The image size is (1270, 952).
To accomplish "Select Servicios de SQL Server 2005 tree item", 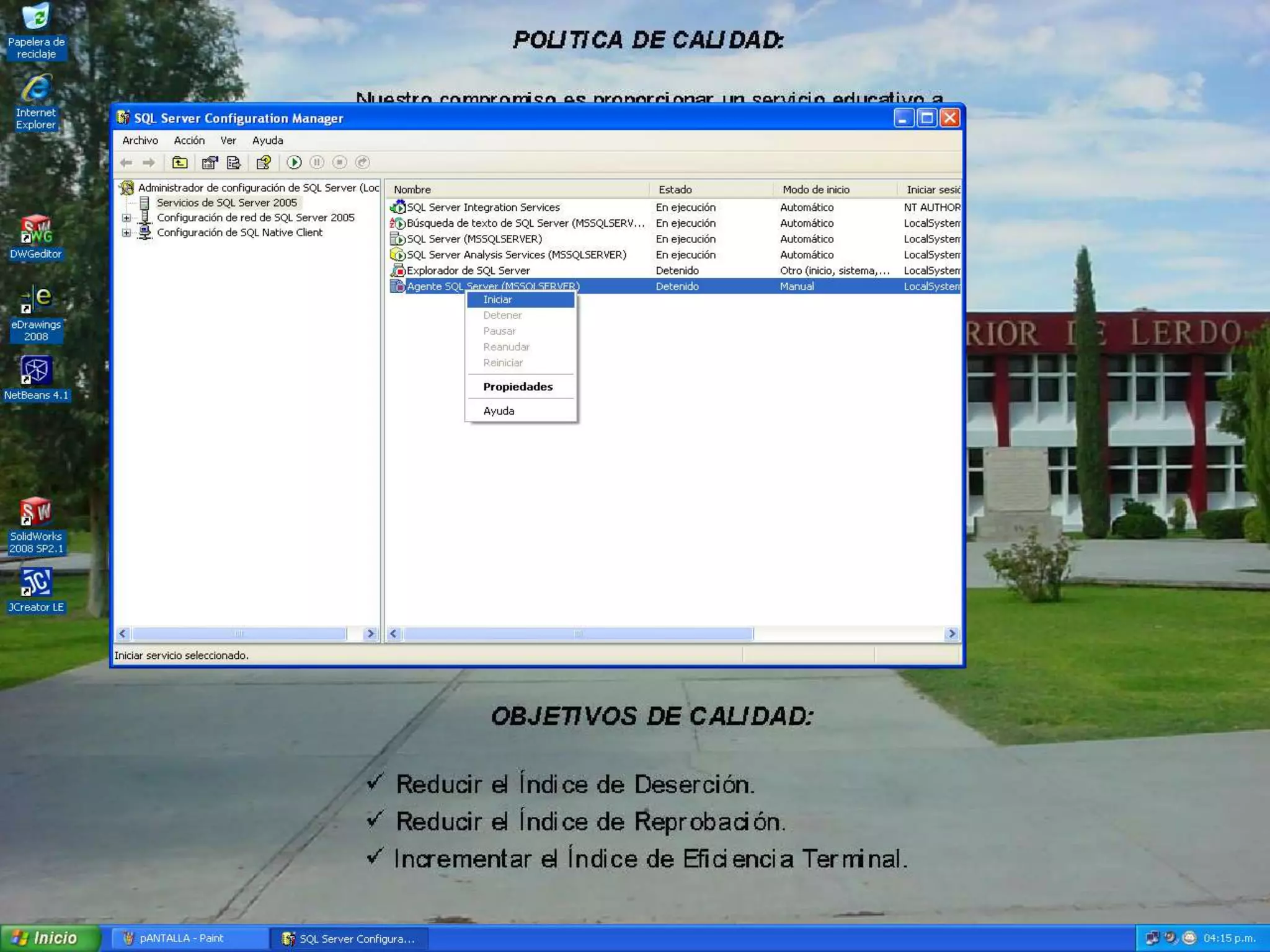I will 226,203.
